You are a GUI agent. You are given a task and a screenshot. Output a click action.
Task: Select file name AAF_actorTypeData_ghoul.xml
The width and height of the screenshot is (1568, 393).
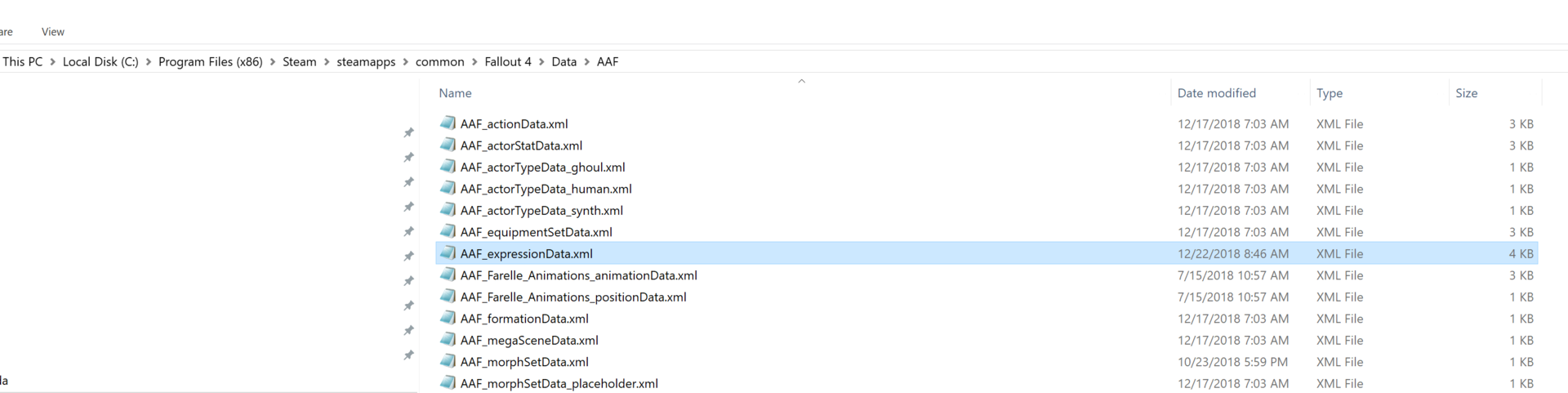coord(542,167)
